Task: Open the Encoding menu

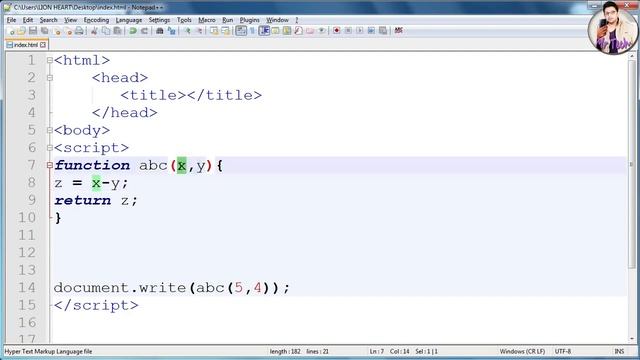Action: pos(96,20)
